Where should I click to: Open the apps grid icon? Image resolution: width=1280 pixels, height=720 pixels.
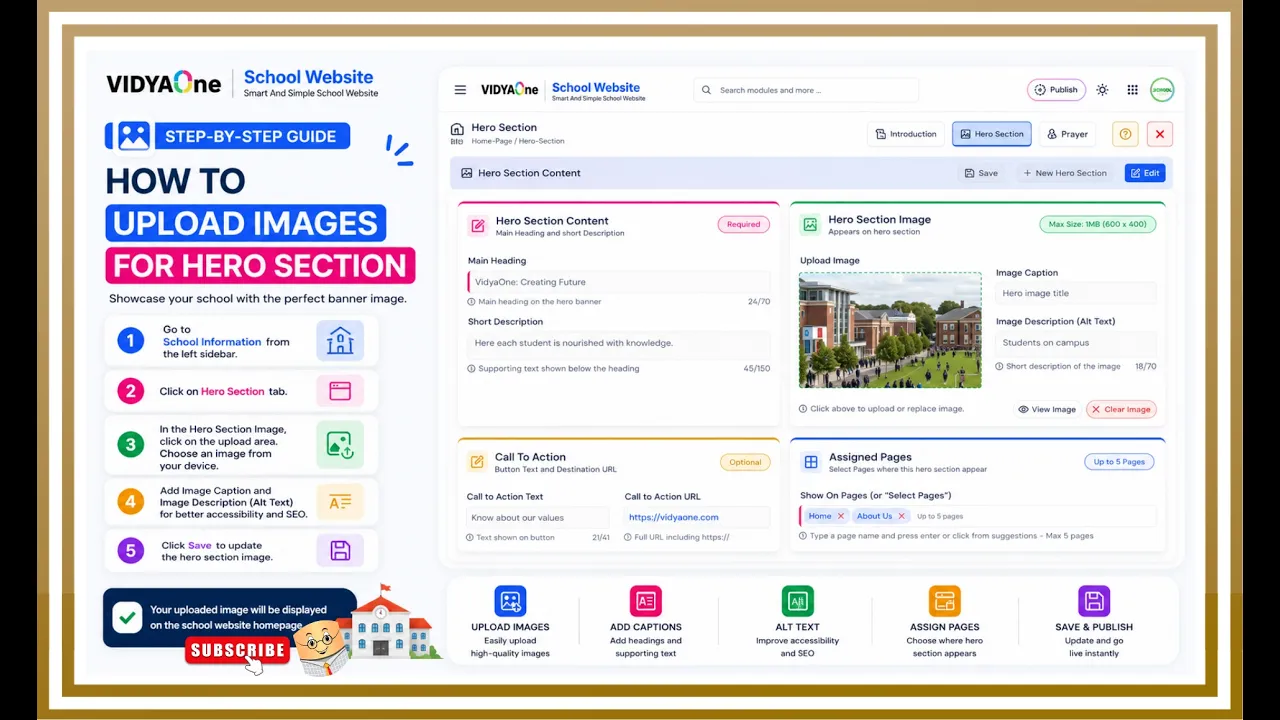pyautogui.click(x=1132, y=90)
